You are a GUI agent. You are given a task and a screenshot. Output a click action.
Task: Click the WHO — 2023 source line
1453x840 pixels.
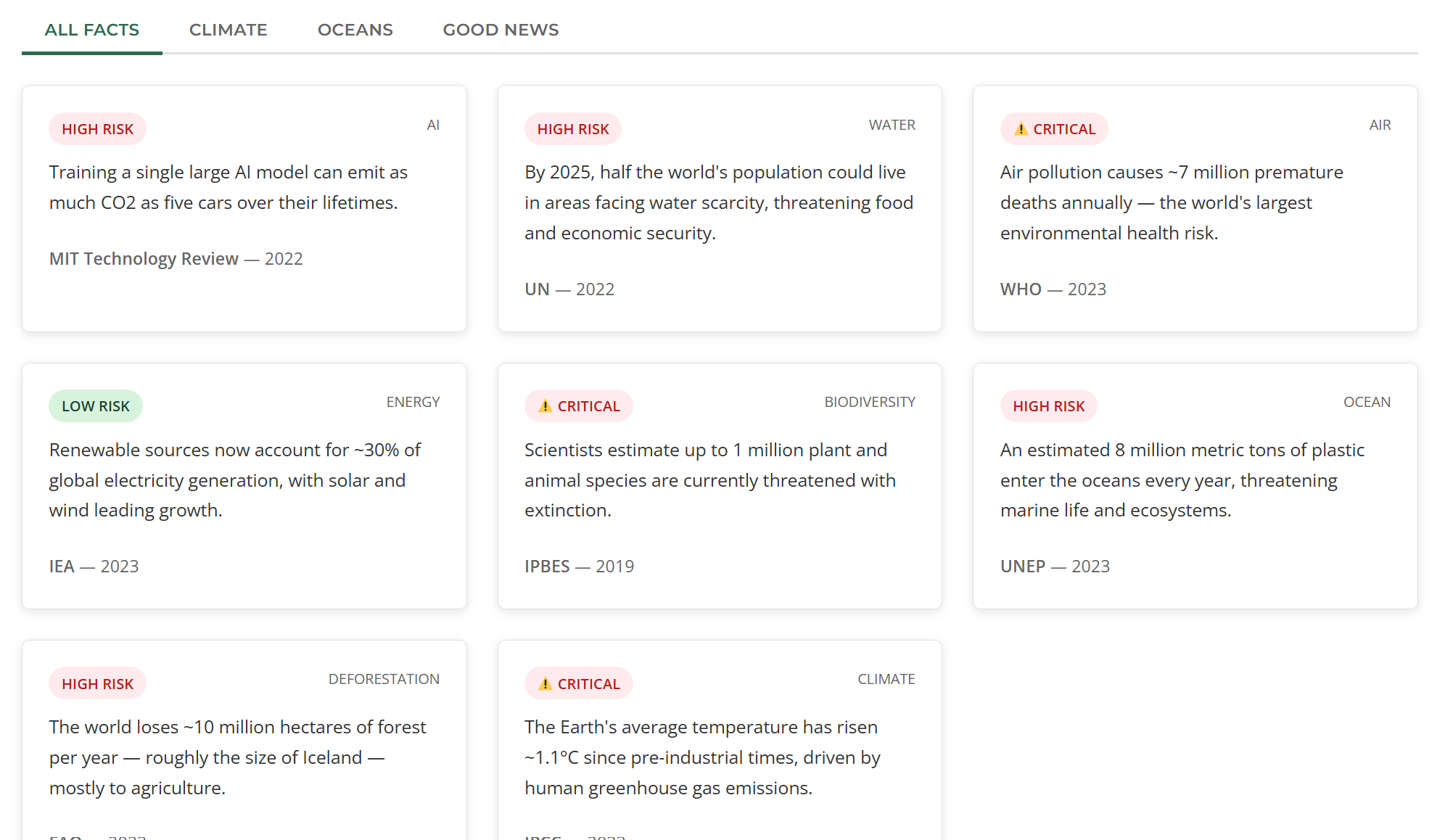pyautogui.click(x=1053, y=289)
